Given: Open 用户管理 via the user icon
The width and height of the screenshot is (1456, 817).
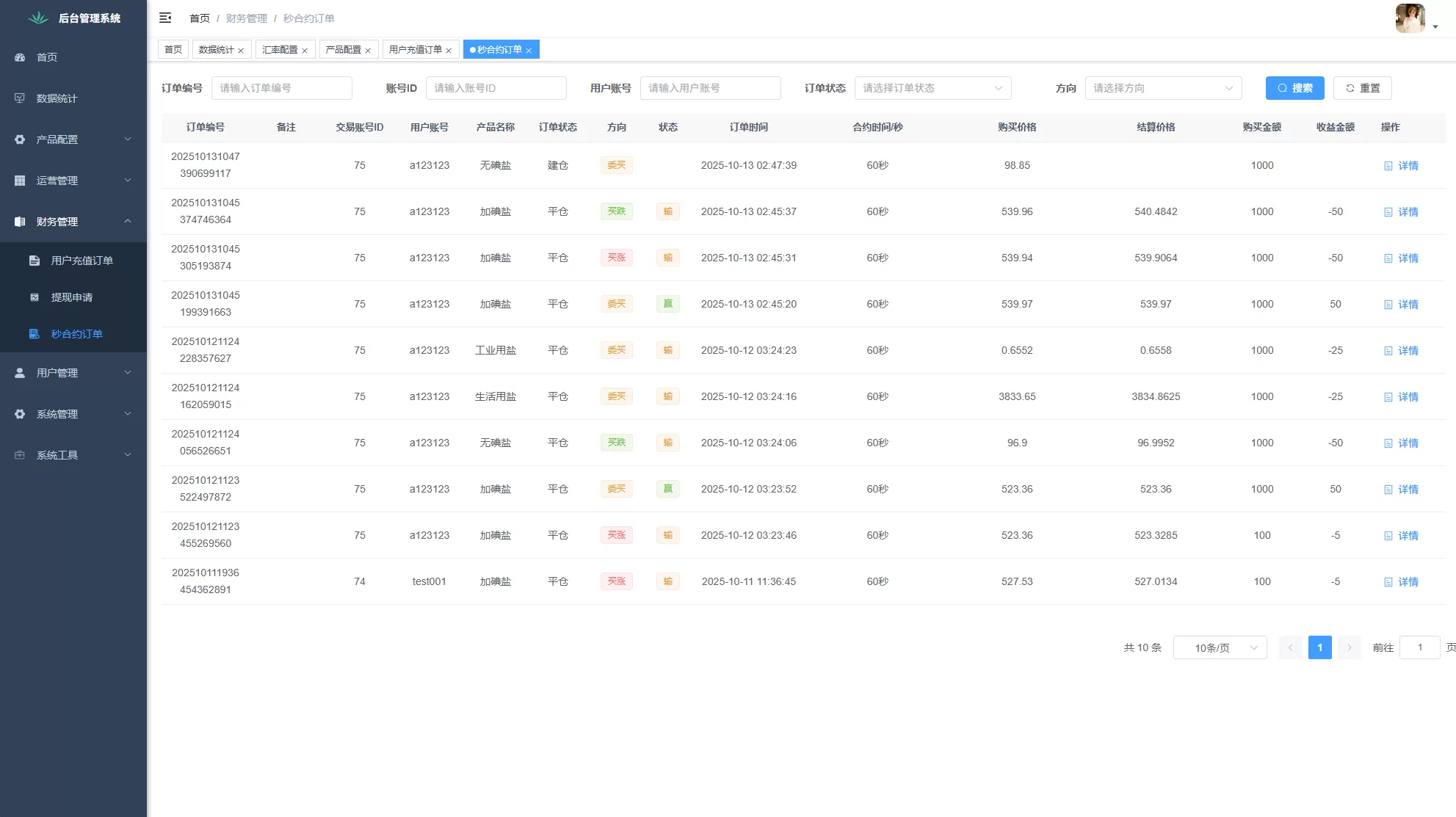Looking at the screenshot, I should [x=19, y=372].
